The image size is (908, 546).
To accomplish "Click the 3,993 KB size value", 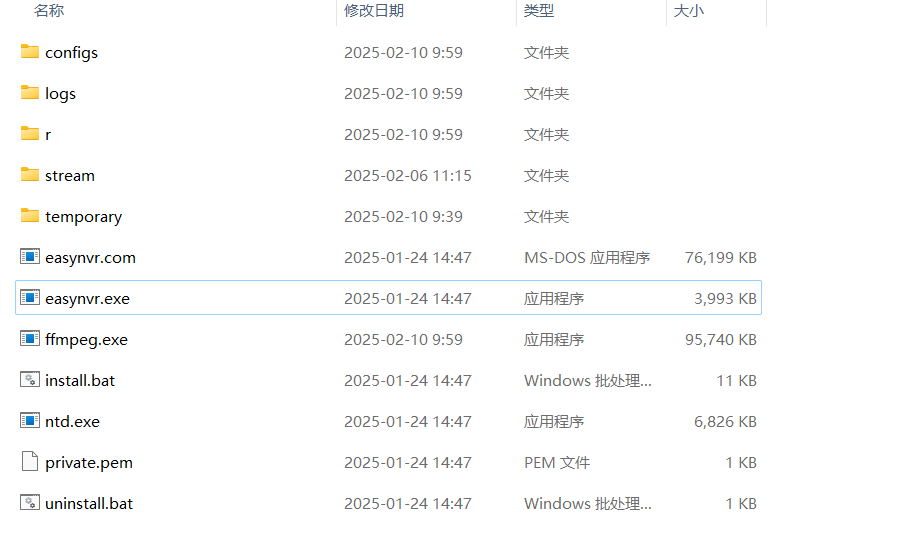I will coord(725,299).
